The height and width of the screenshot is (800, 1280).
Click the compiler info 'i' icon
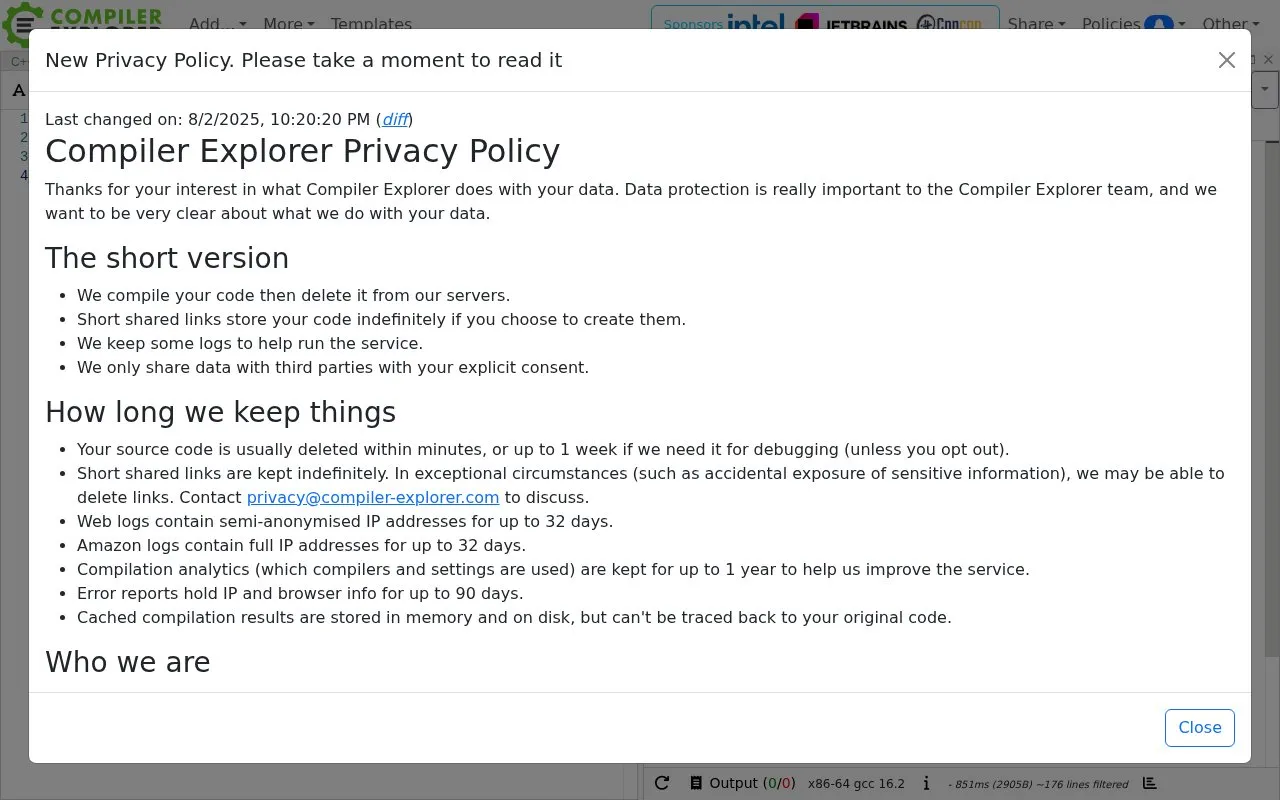[x=926, y=783]
